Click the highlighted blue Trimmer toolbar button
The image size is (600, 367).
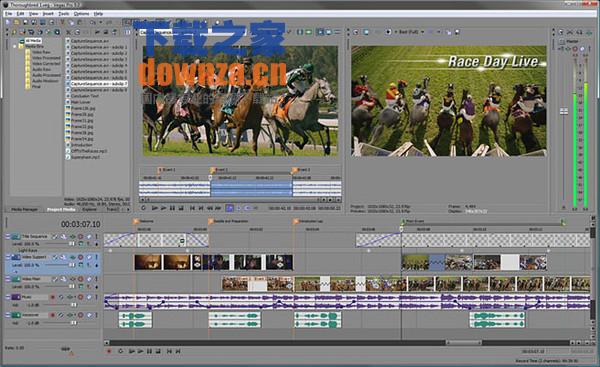pos(229,208)
